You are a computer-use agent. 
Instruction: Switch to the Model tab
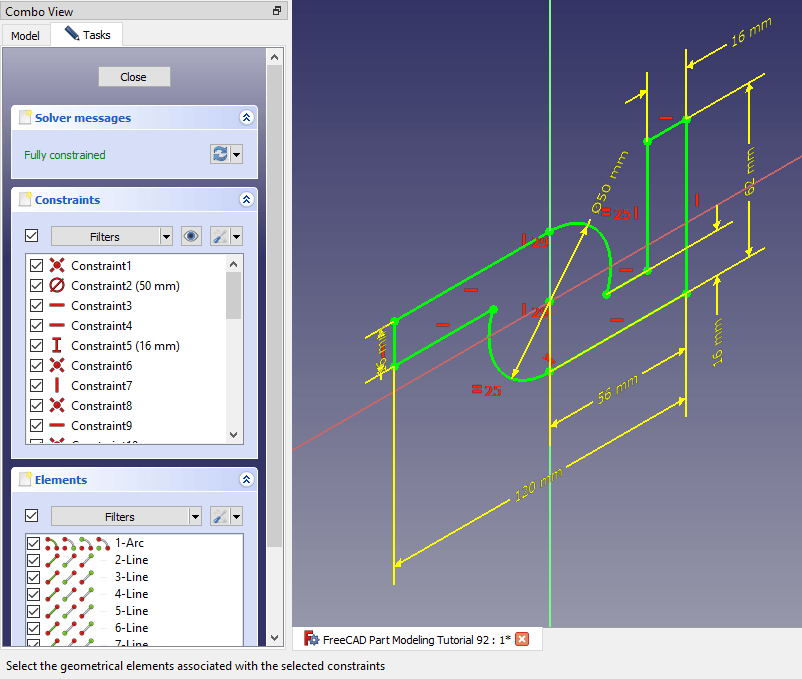(25, 36)
